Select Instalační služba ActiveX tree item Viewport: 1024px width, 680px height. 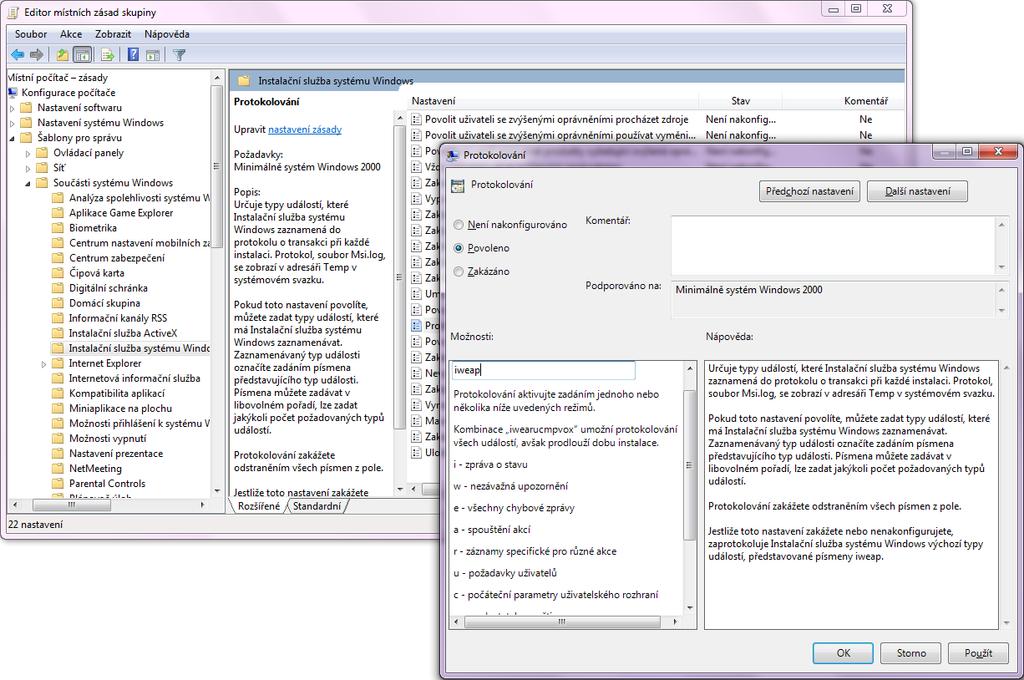point(123,332)
